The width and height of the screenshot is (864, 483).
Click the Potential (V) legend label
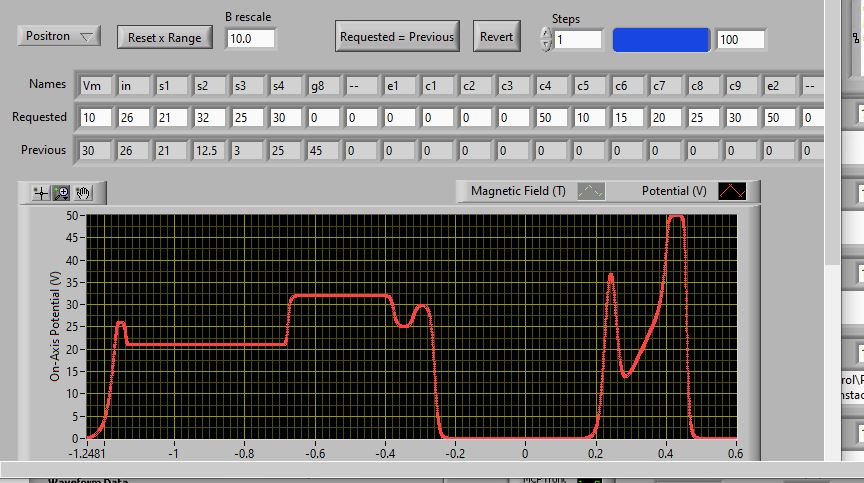pos(674,191)
